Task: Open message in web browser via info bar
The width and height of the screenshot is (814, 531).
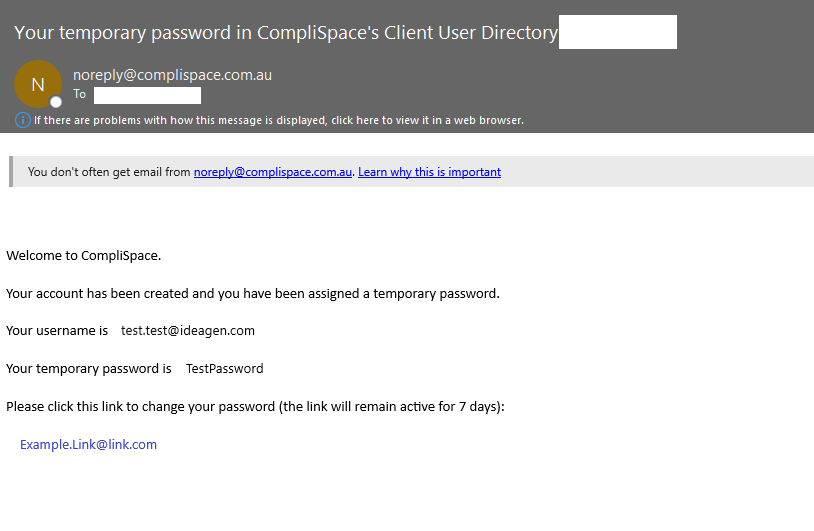Action: [278, 120]
